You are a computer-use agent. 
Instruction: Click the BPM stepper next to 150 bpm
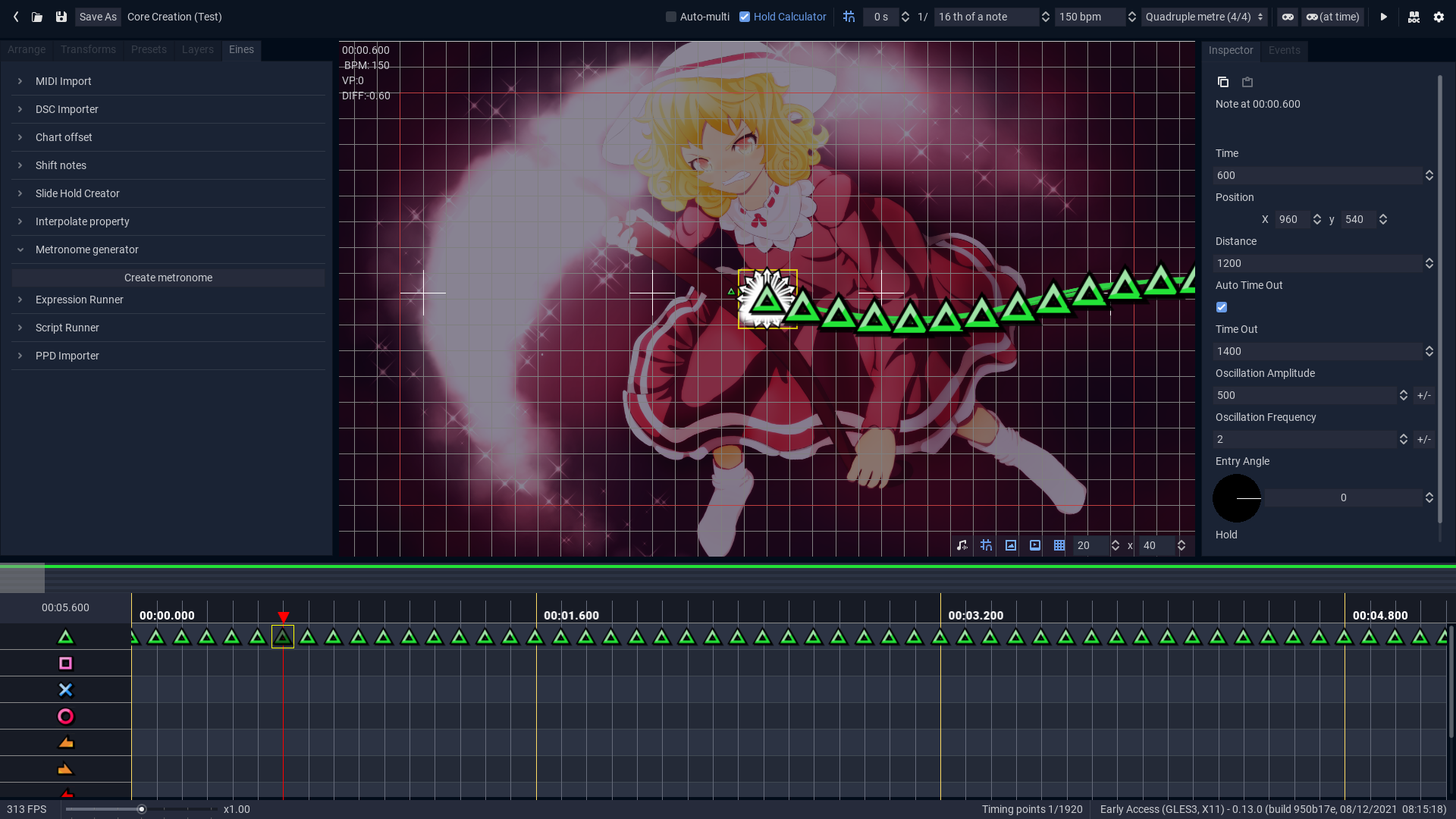click(x=1132, y=17)
